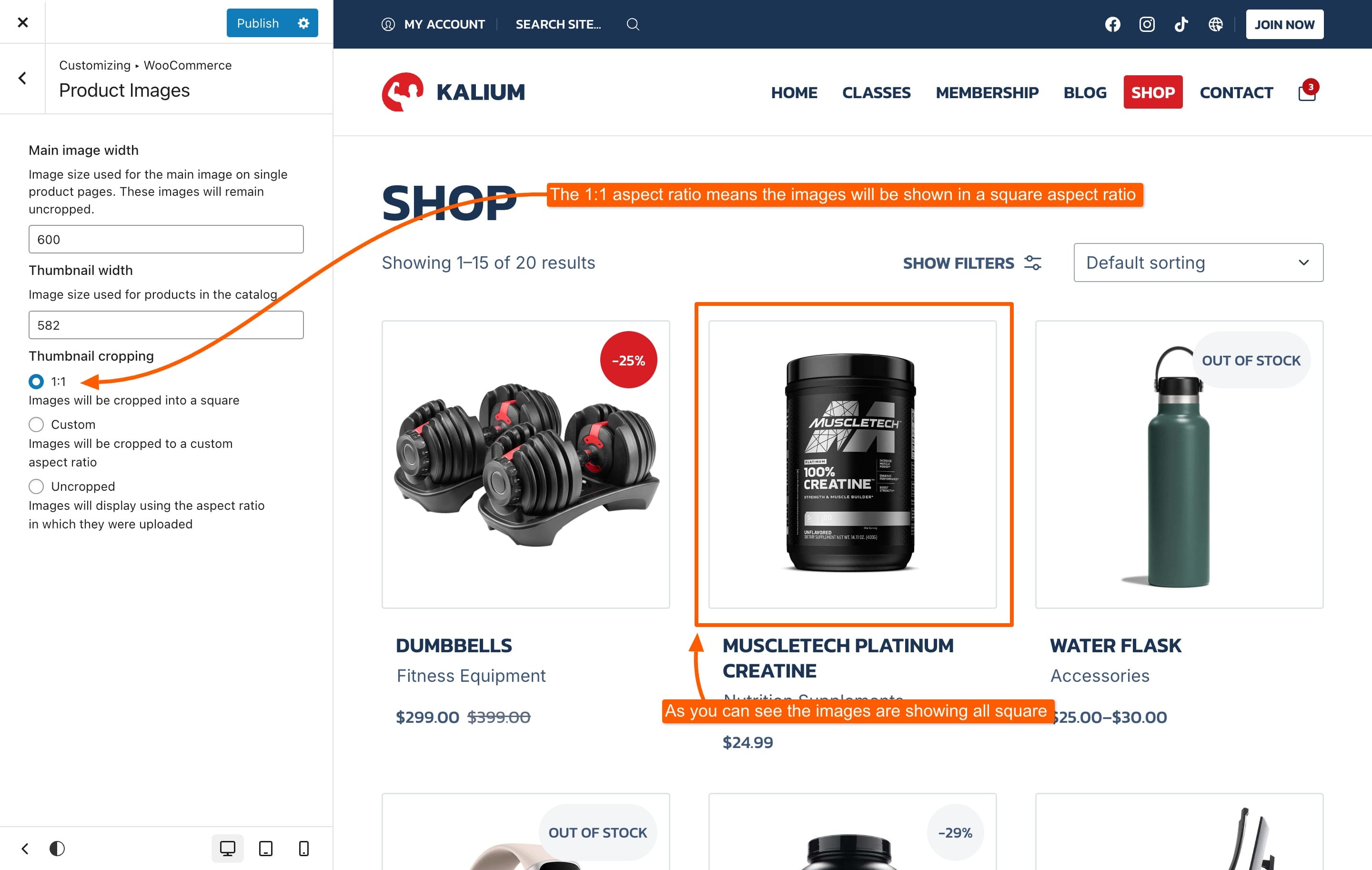Image resolution: width=1372 pixels, height=870 pixels.
Task: Click the Publish button
Action: (258, 23)
